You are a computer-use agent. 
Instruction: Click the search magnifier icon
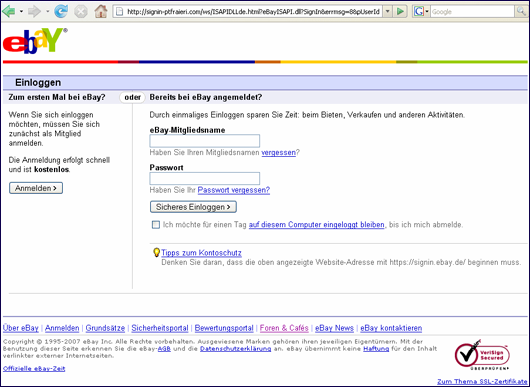[522, 11]
